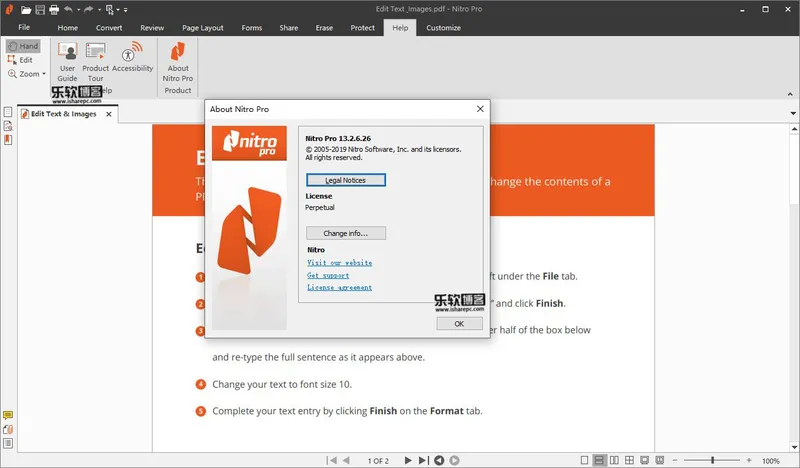The height and width of the screenshot is (468, 800).
Task: Open the Comments pane at sidebar bottom
Action: pyautogui.click(x=8, y=415)
